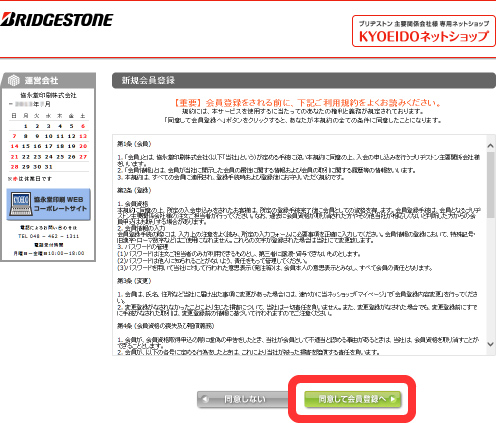496x423 pixels.
Task: Open the Kyoeido corporate site banner
Action: 48,204
